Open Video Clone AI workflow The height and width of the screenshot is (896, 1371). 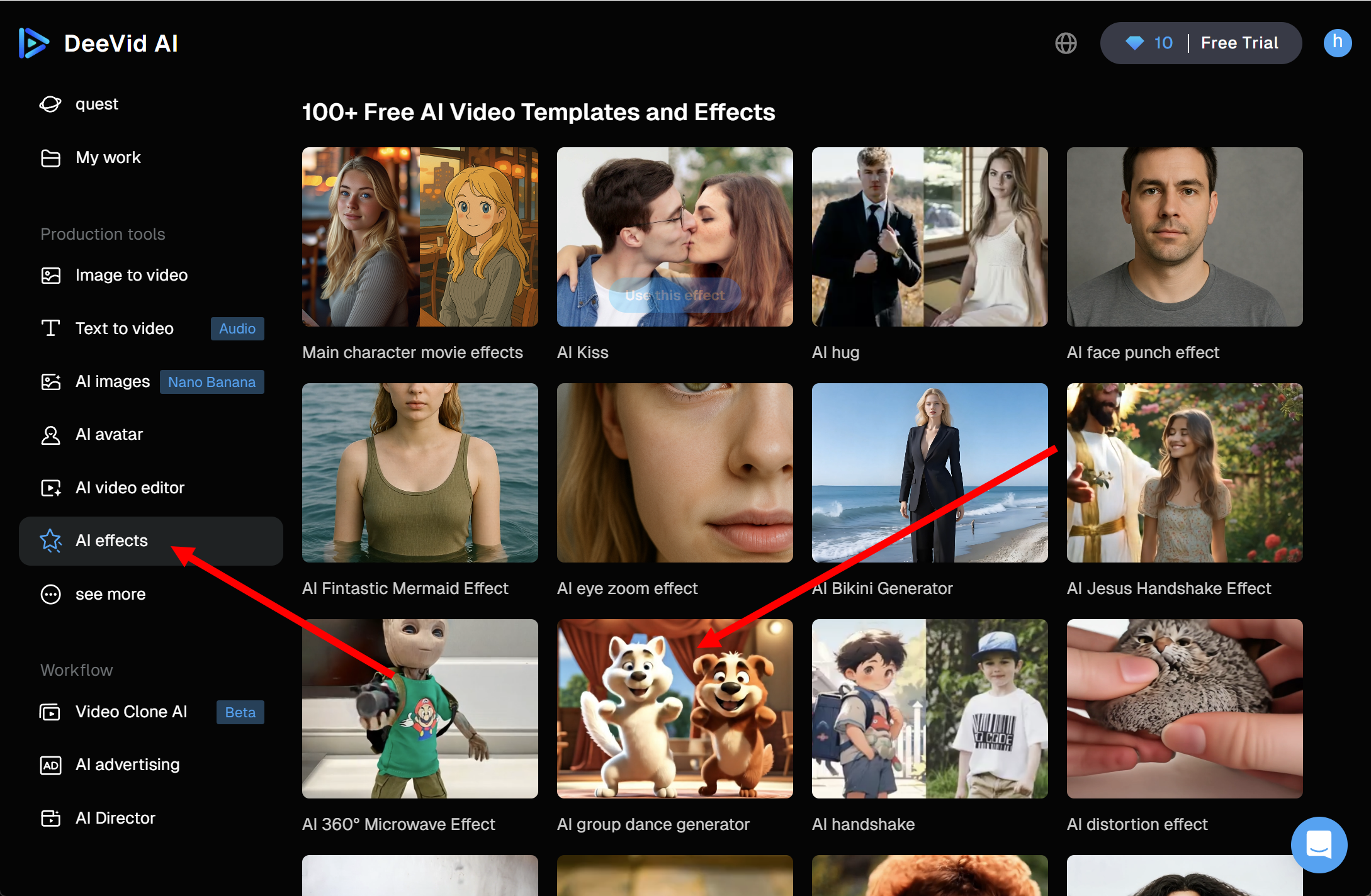pyautogui.click(x=131, y=712)
